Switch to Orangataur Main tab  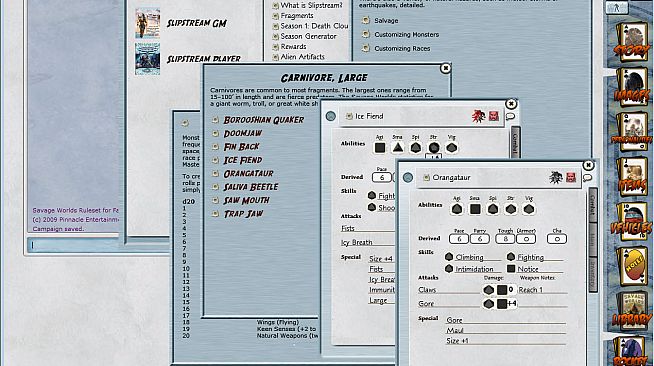(593, 240)
